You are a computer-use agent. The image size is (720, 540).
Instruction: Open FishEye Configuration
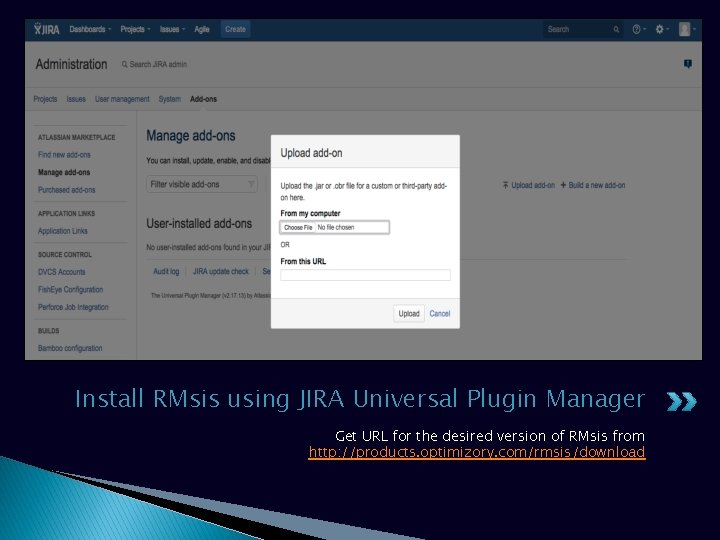70,289
